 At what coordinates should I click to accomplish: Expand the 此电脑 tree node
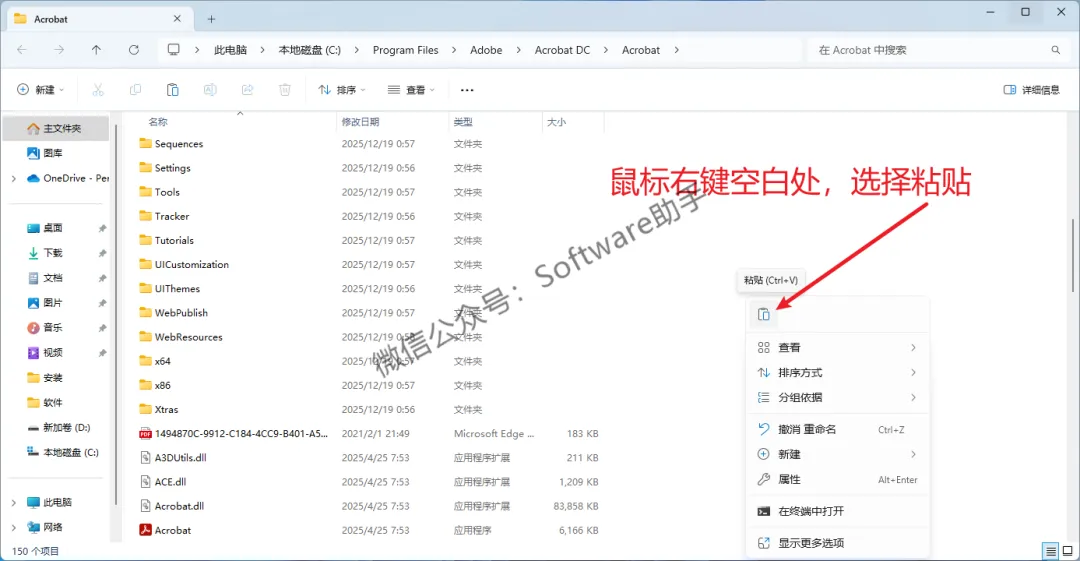tap(14, 502)
